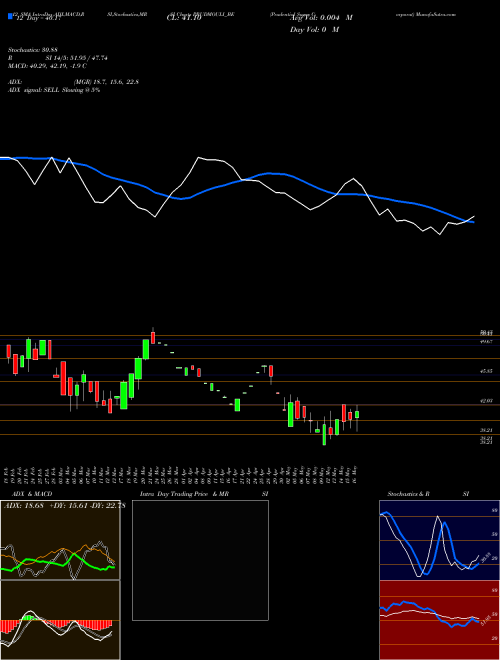The width and height of the screenshot is (500, 660).
Task: Click the Avg Vol: 0.004 M label
Action: [x=321, y=18]
